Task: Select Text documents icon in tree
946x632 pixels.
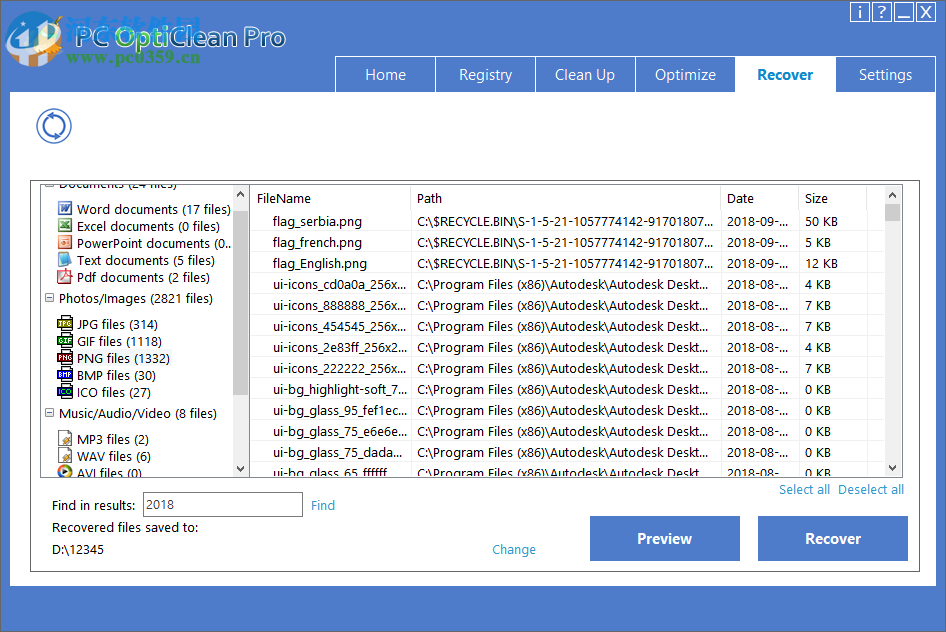Action: (65, 260)
